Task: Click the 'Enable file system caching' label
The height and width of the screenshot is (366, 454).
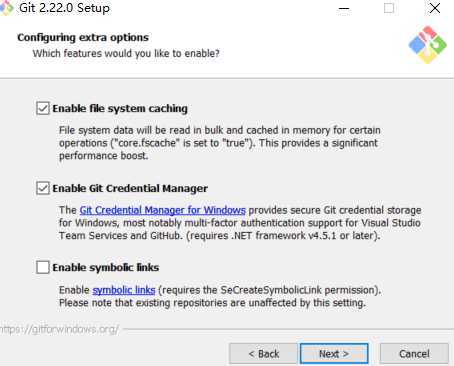Action: 120,109
